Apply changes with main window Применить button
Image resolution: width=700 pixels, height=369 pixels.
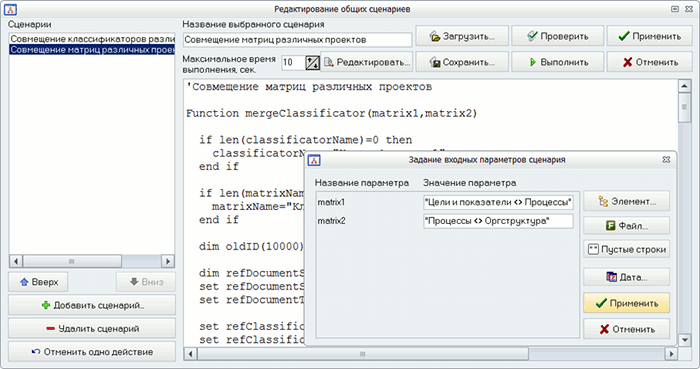pyautogui.click(x=650, y=36)
